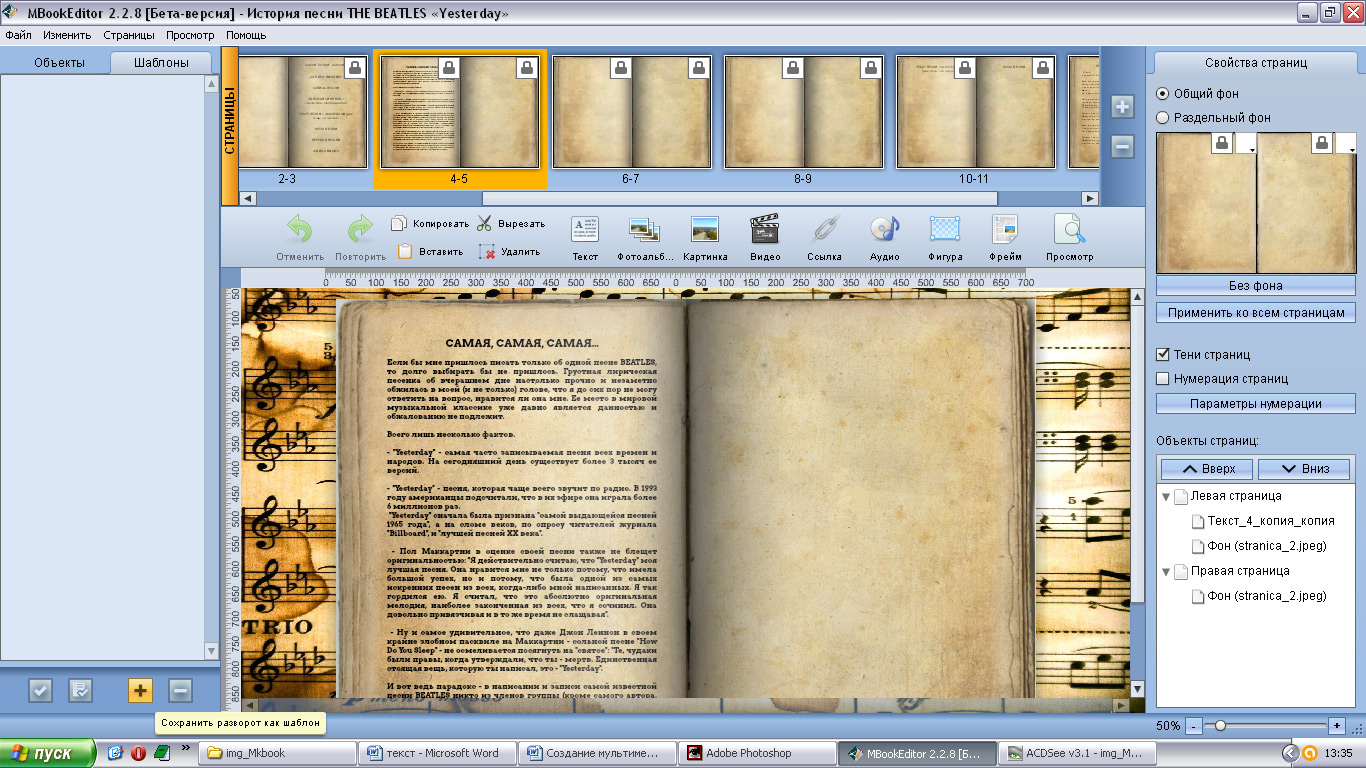Open left background preview dropdown arrow
This screenshot has height=768, width=1366.
(x=1246, y=145)
